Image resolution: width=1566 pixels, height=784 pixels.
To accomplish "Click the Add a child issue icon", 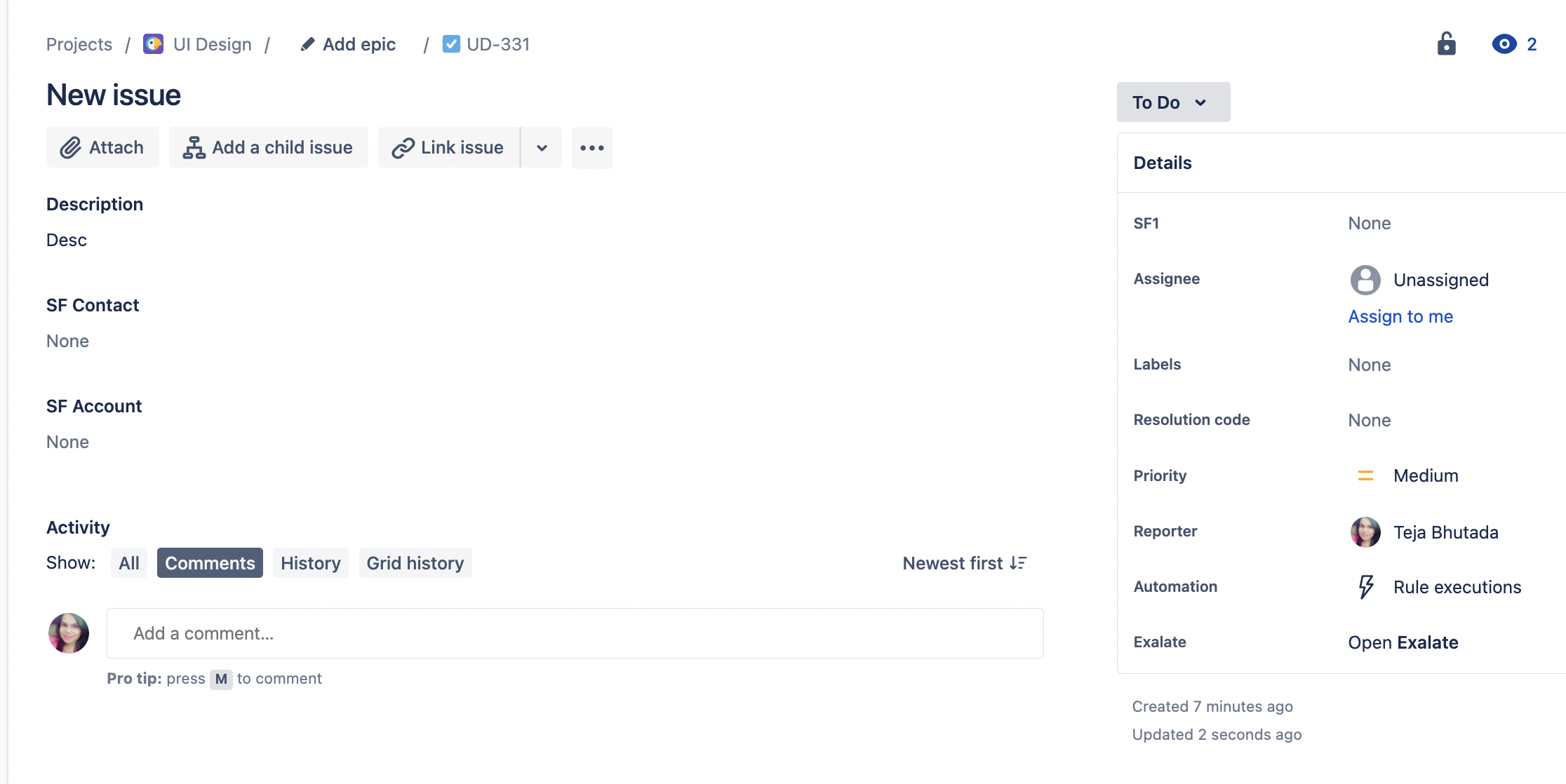I will coord(194,148).
